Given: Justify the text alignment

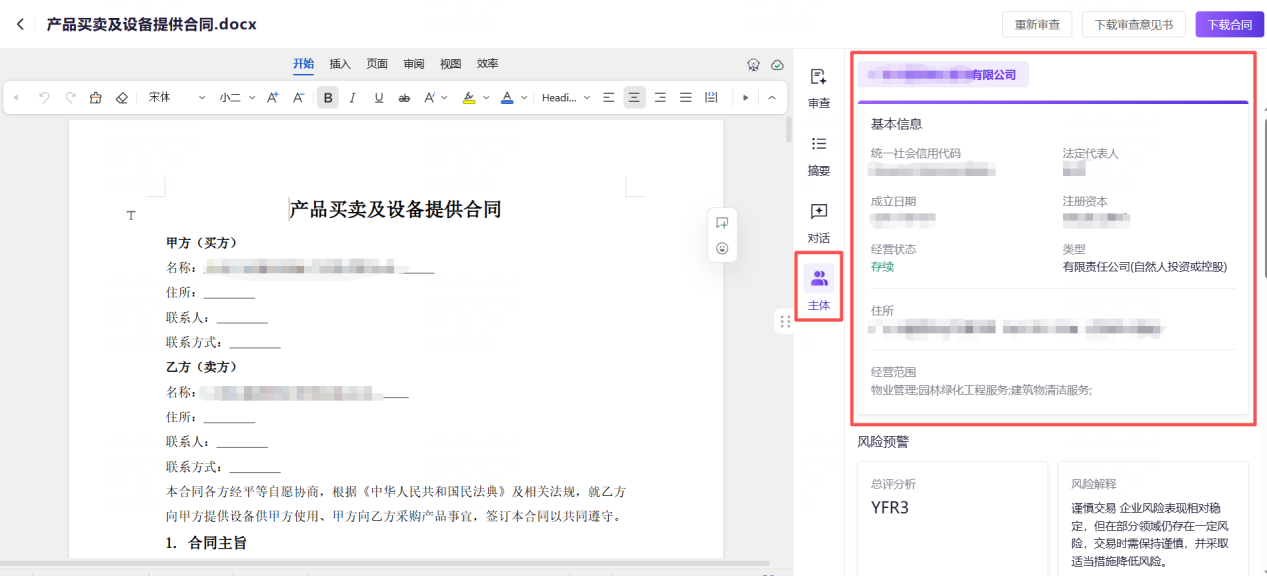Looking at the screenshot, I should click(686, 98).
